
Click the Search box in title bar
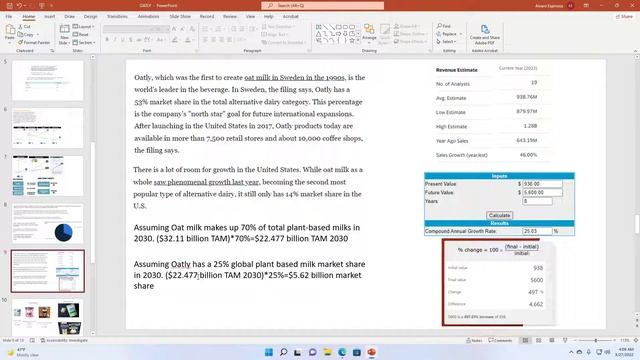(x=322, y=6)
